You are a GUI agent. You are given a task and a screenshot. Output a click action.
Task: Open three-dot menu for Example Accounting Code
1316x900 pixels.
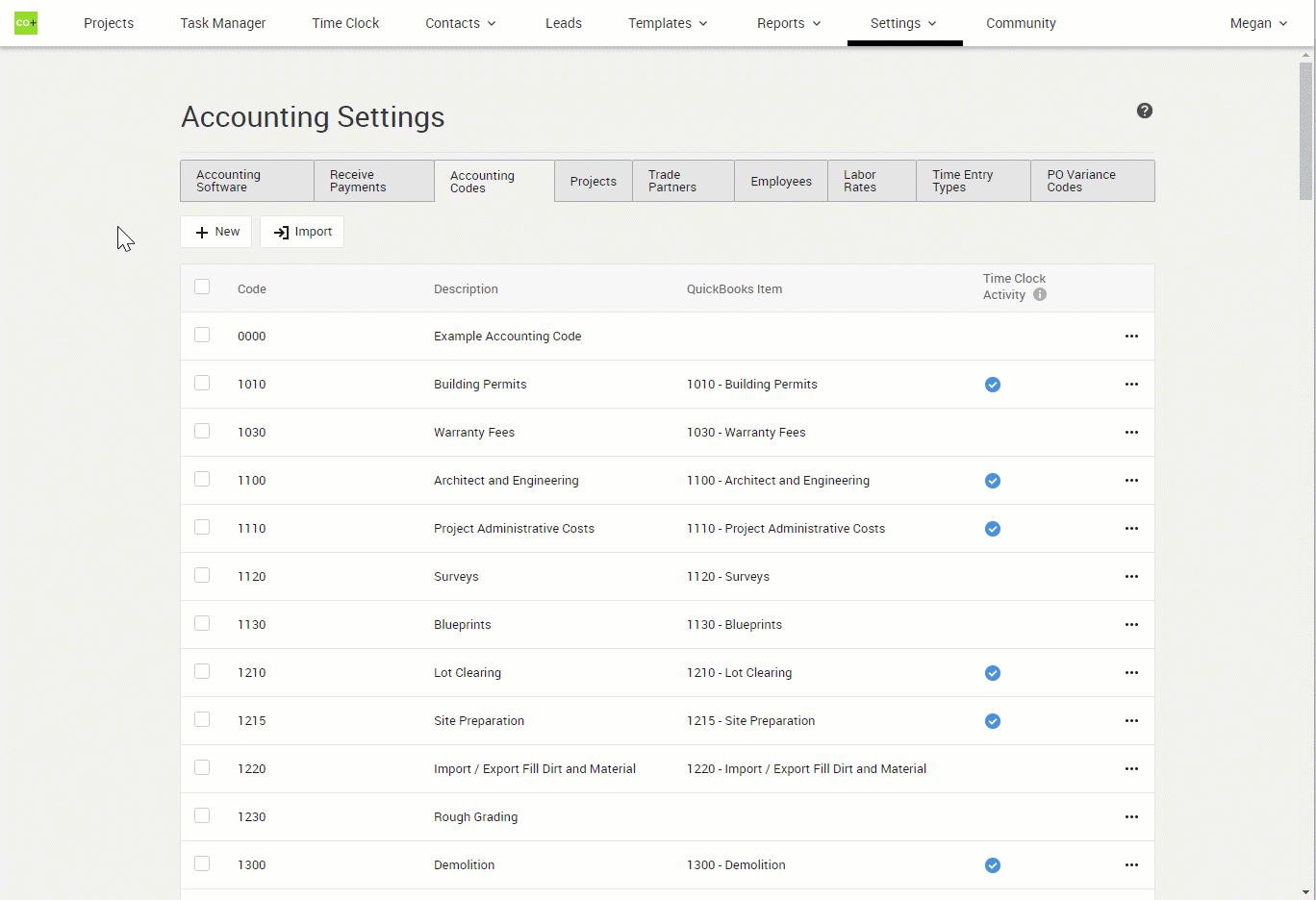tap(1131, 337)
